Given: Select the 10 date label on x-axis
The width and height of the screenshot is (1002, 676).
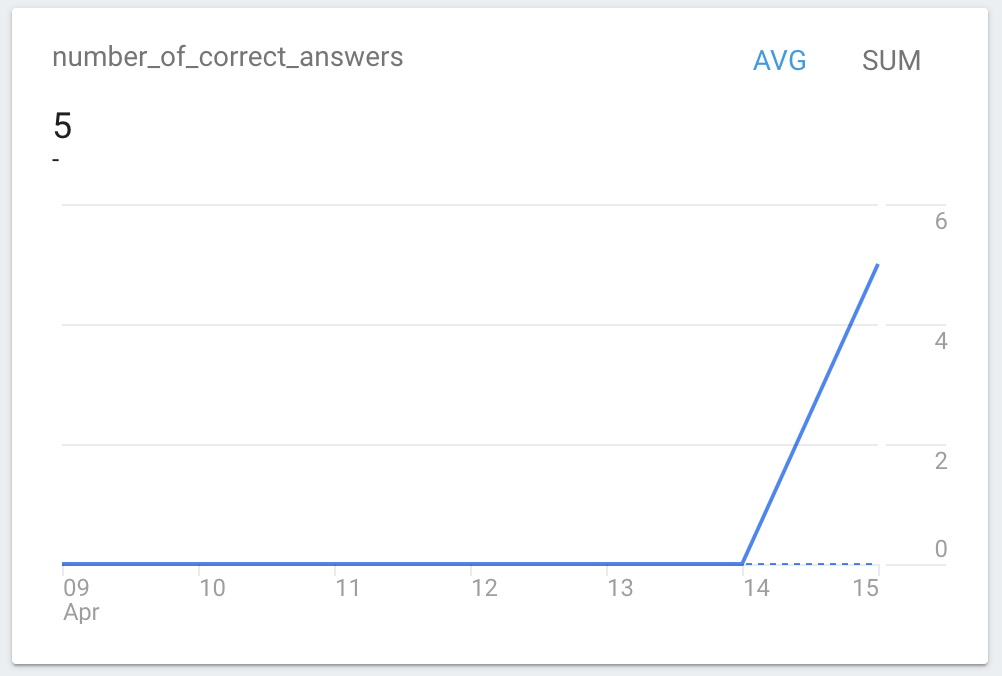Looking at the screenshot, I should click(x=212, y=588).
